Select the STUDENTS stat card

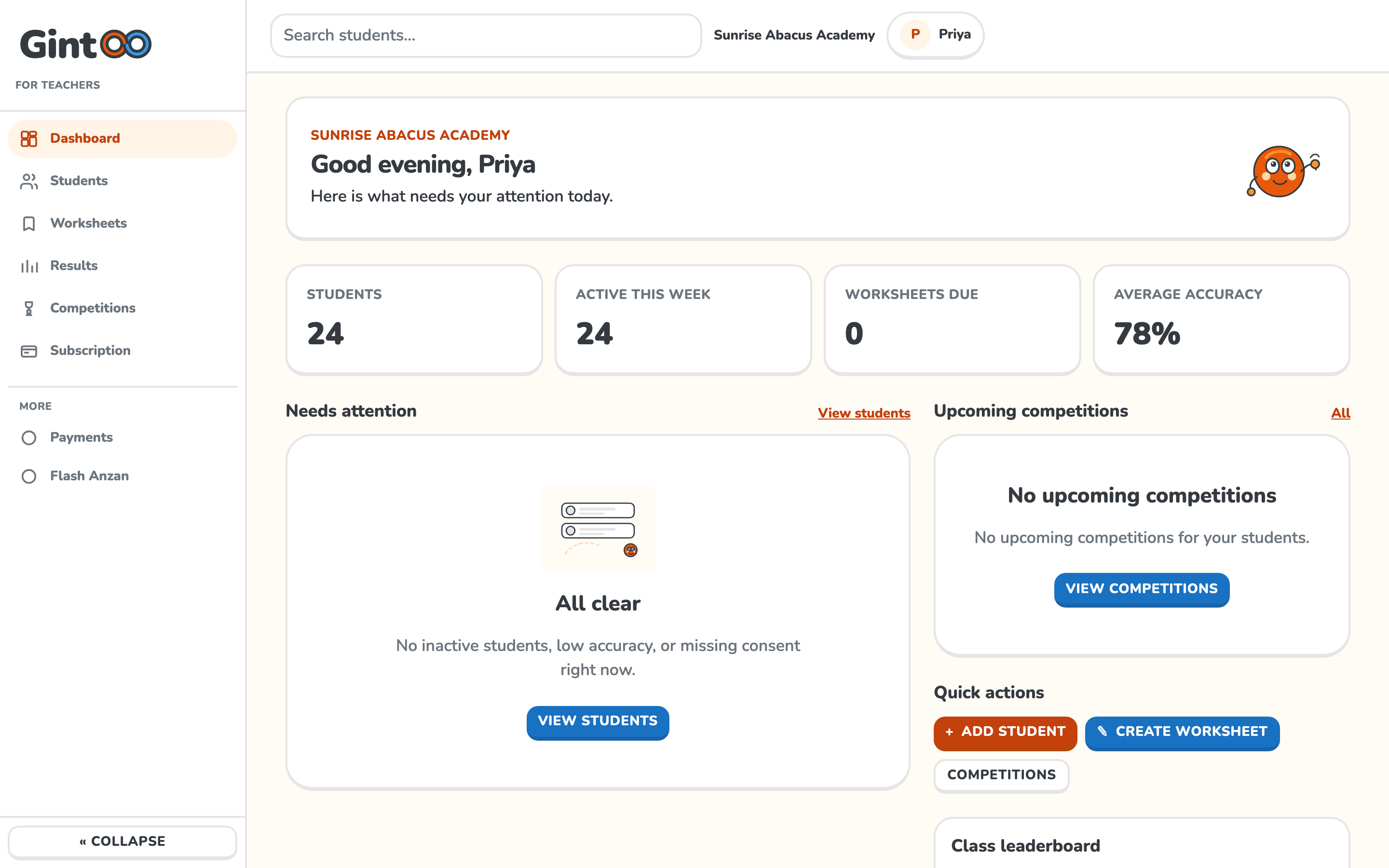coord(414,320)
